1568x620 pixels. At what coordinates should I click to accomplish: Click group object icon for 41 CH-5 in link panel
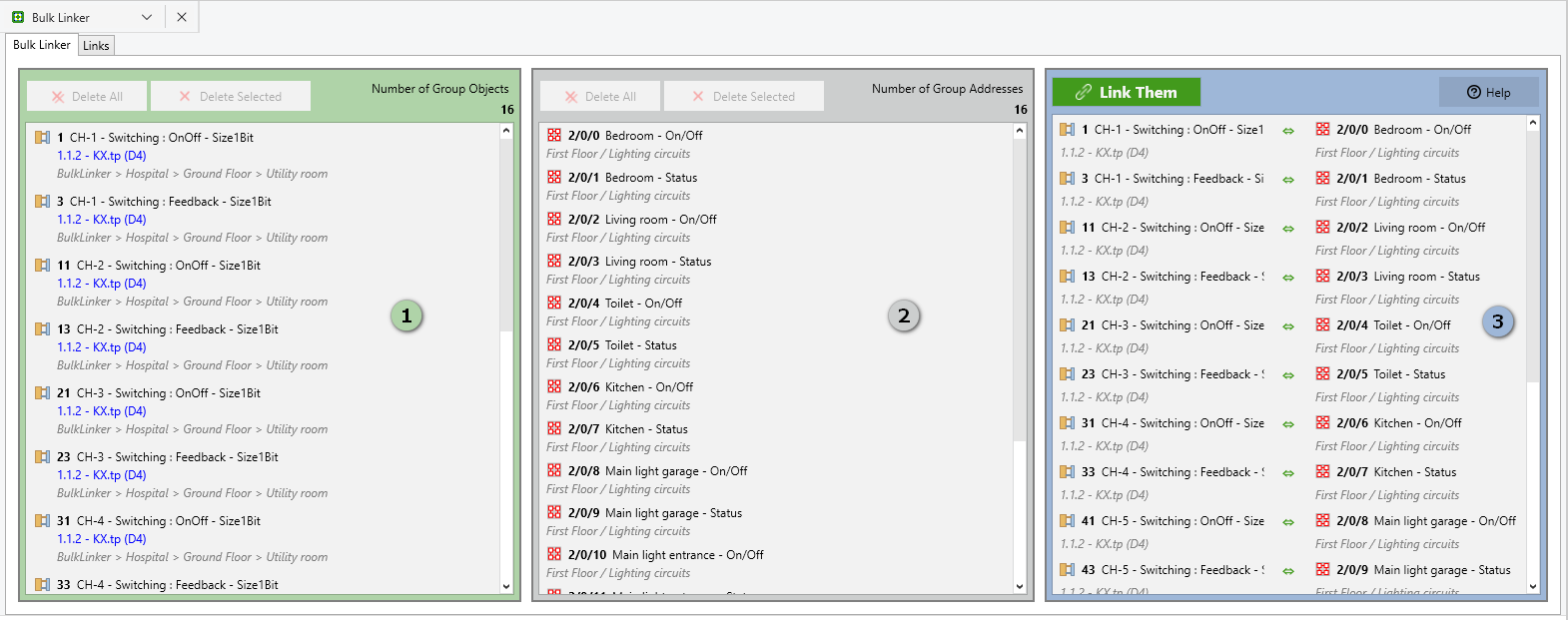[1068, 521]
